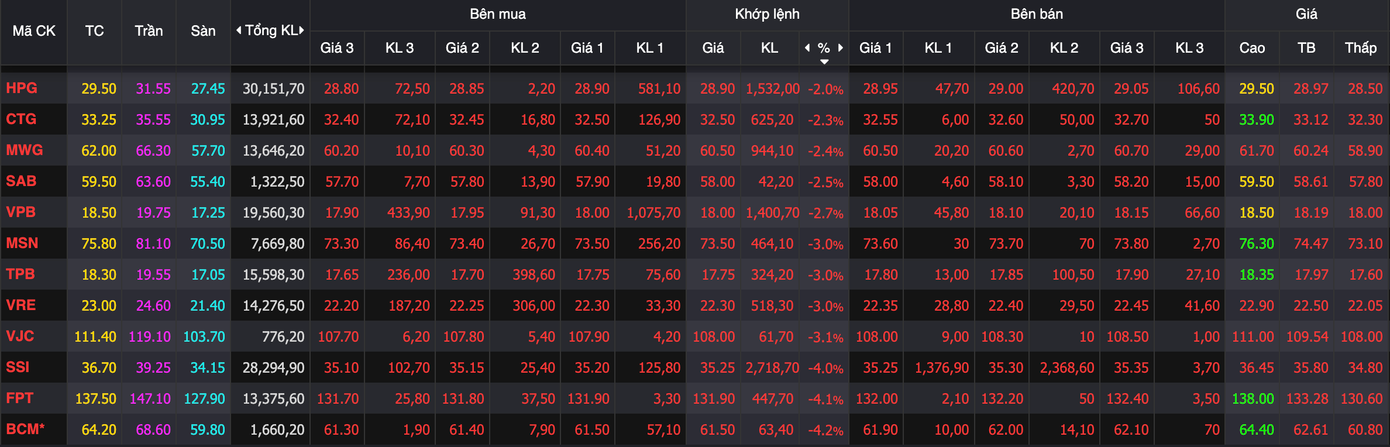Click the Sàn column header
The width and height of the screenshot is (1390, 447).
203,31
